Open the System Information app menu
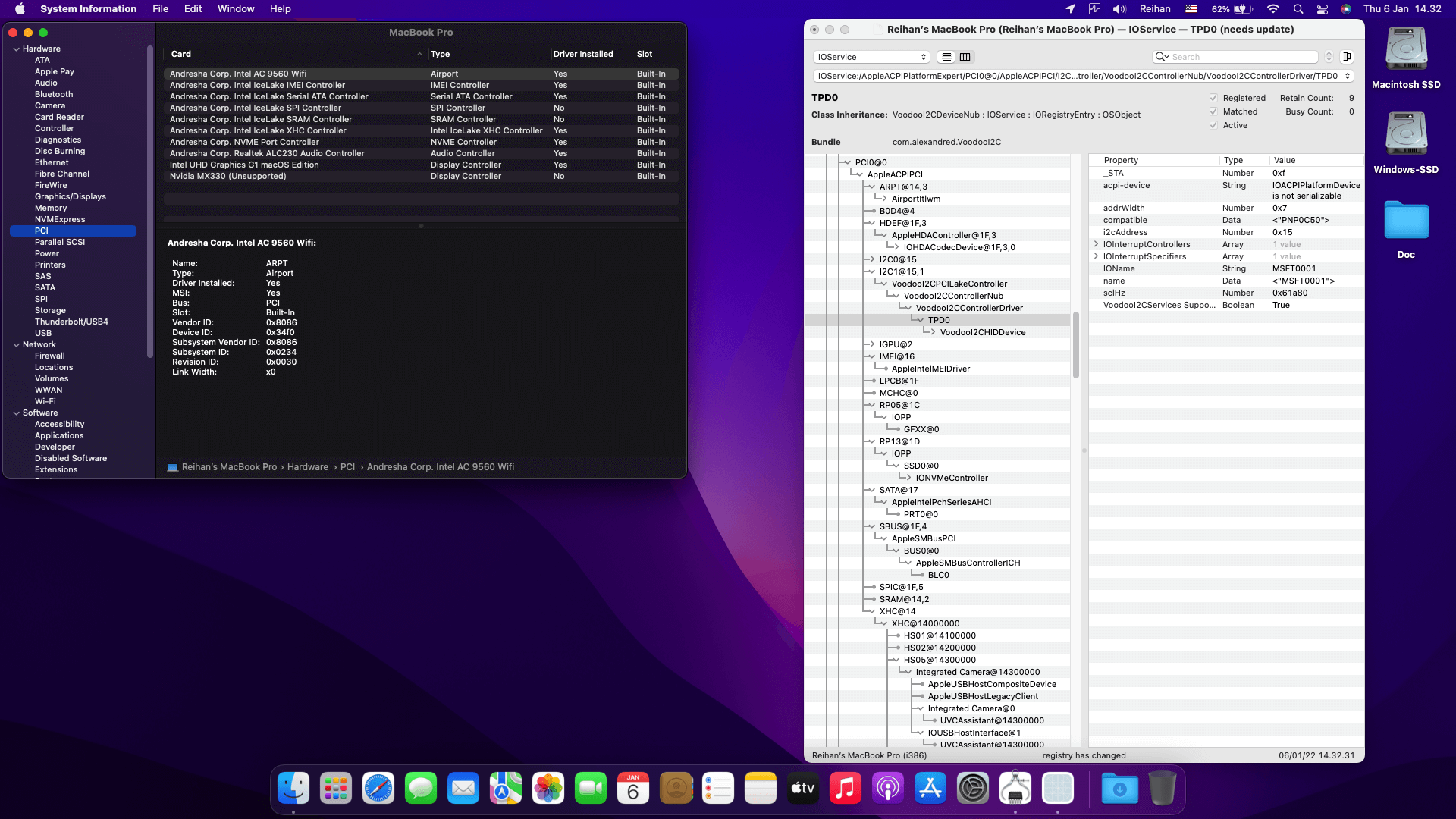 [x=89, y=9]
